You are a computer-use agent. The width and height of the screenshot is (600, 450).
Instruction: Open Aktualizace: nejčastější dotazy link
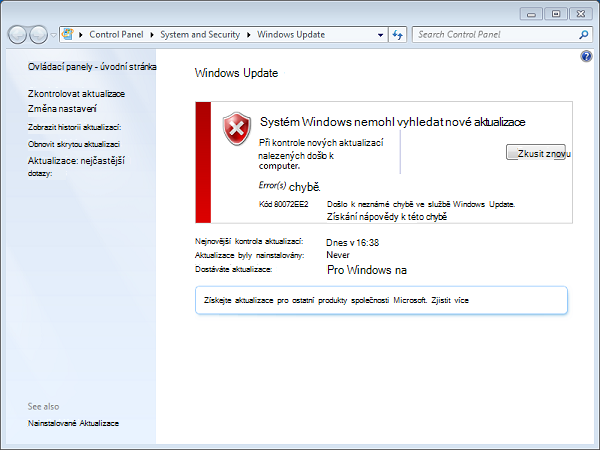(76, 166)
